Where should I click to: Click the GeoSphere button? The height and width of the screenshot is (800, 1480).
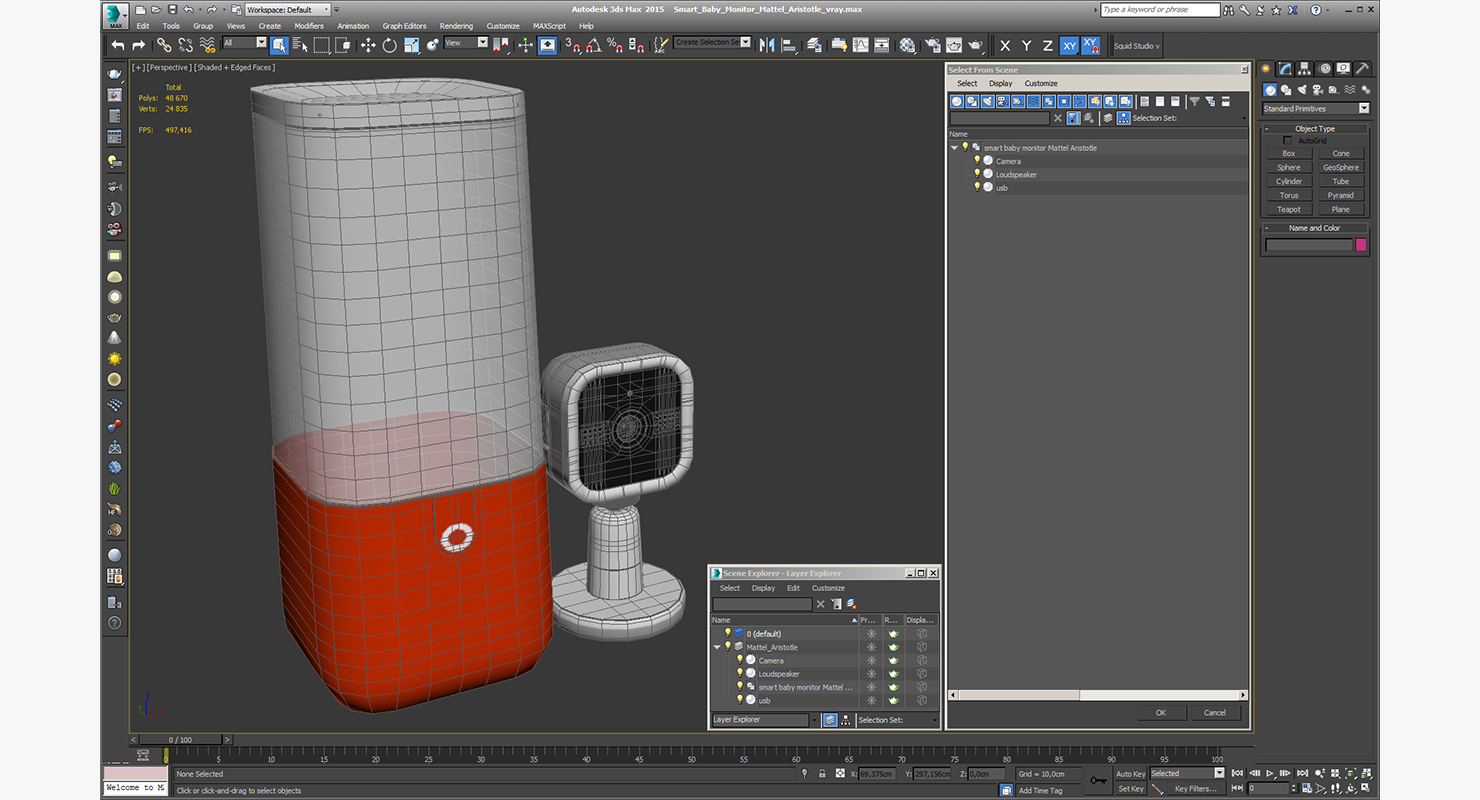[x=1341, y=167]
